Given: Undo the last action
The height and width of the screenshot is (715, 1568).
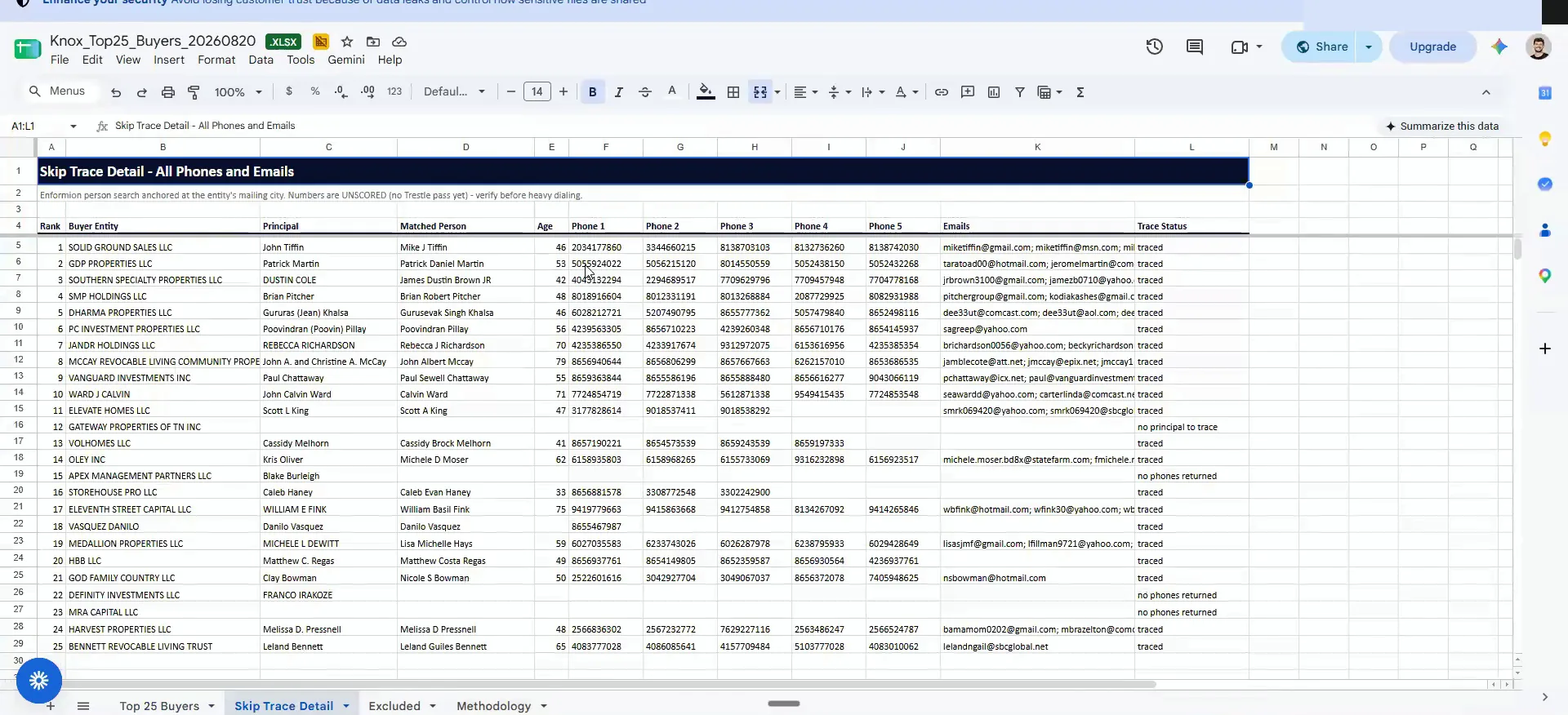Looking at the screenshot, I should pos(116,92).
